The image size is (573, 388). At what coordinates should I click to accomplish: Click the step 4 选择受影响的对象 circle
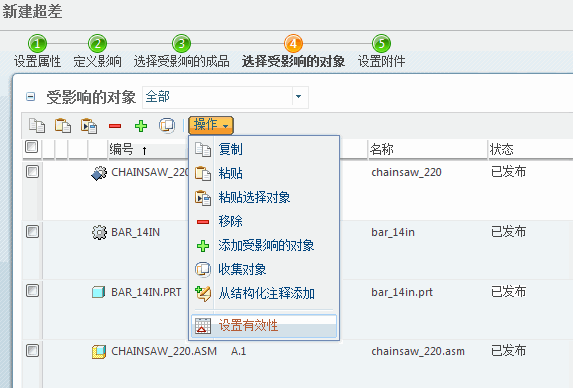pos(293,44)
